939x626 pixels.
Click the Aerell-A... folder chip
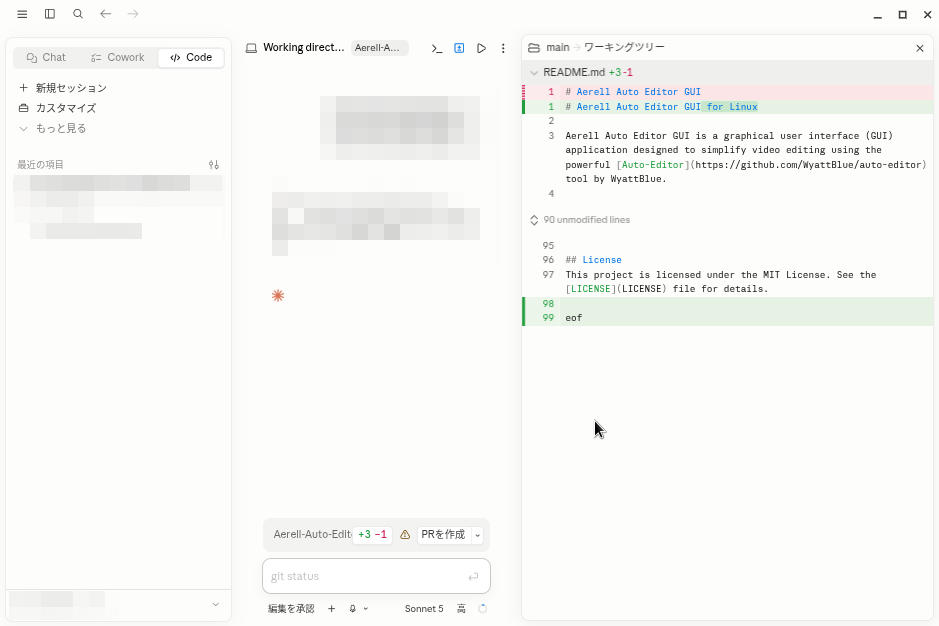(x=379, y=48)
